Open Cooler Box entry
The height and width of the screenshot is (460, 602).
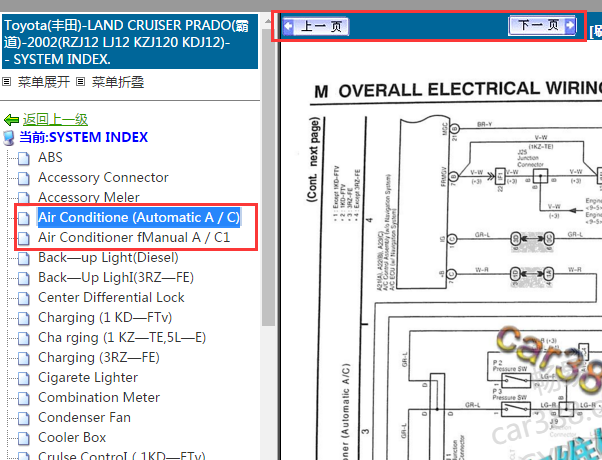point(72,437)
